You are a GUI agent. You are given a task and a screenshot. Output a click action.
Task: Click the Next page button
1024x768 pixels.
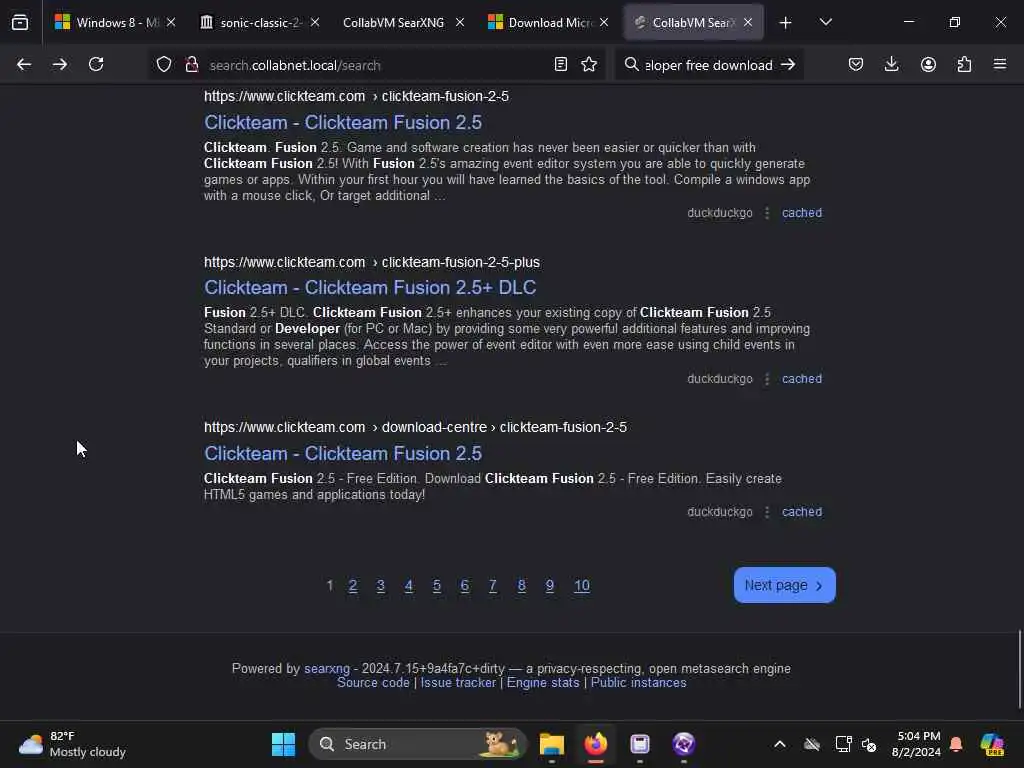click(x=784, y=585)
